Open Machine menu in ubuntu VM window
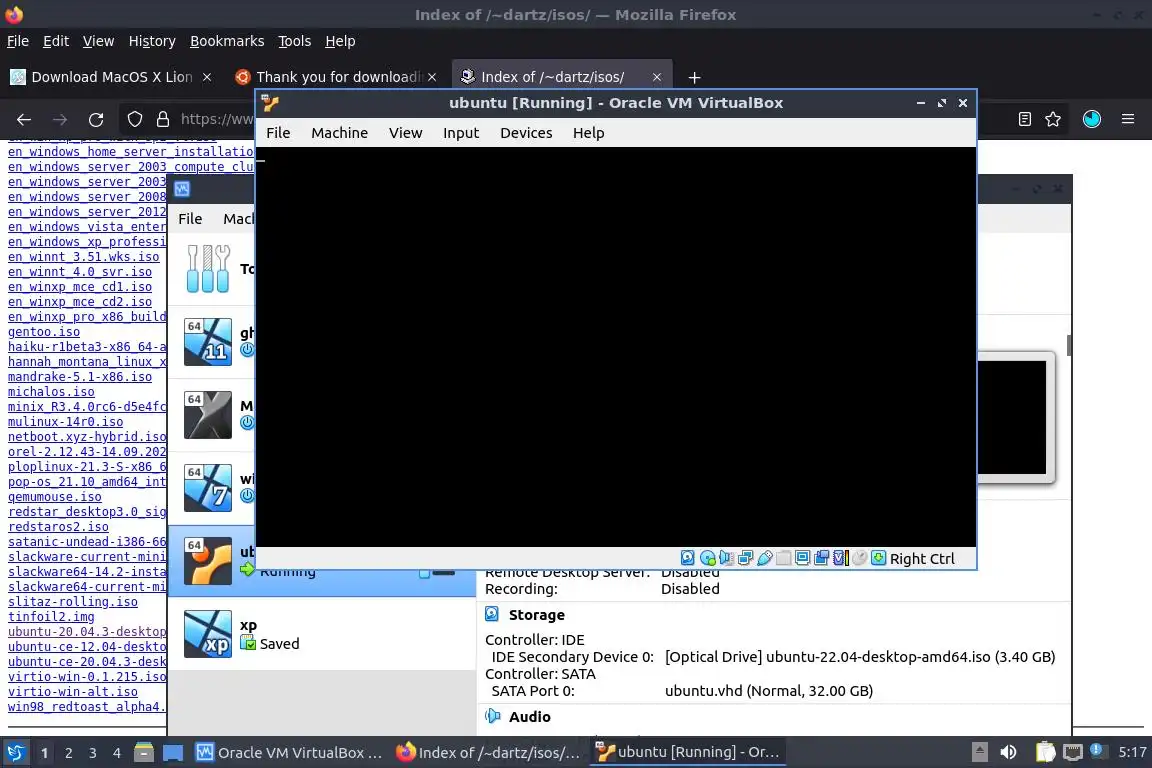This screenshot has width=1152, height=768. pyautogui.click(x=339, y=133)
